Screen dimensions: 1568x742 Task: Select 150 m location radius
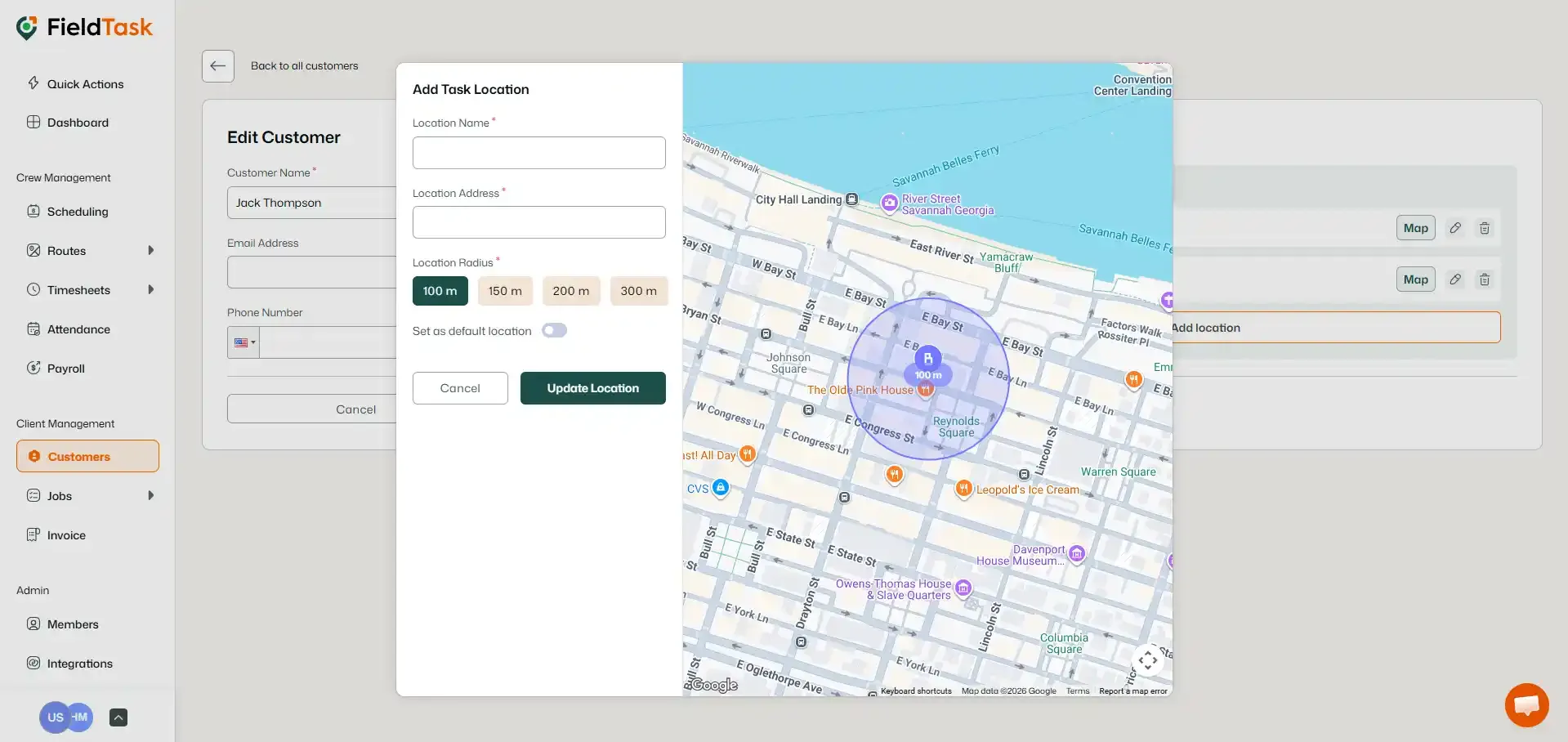[x=505, y=291]
